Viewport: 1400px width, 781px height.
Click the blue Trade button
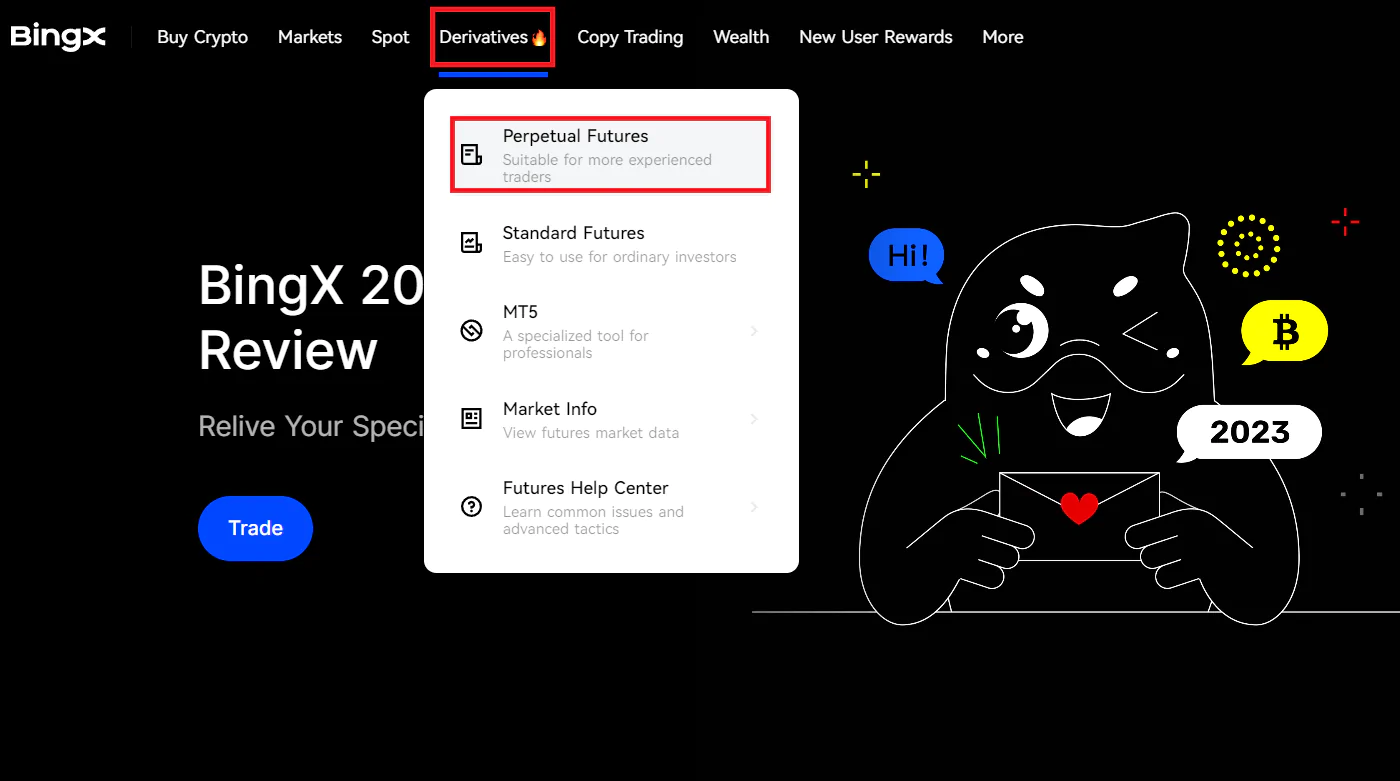tap(255, 528)
